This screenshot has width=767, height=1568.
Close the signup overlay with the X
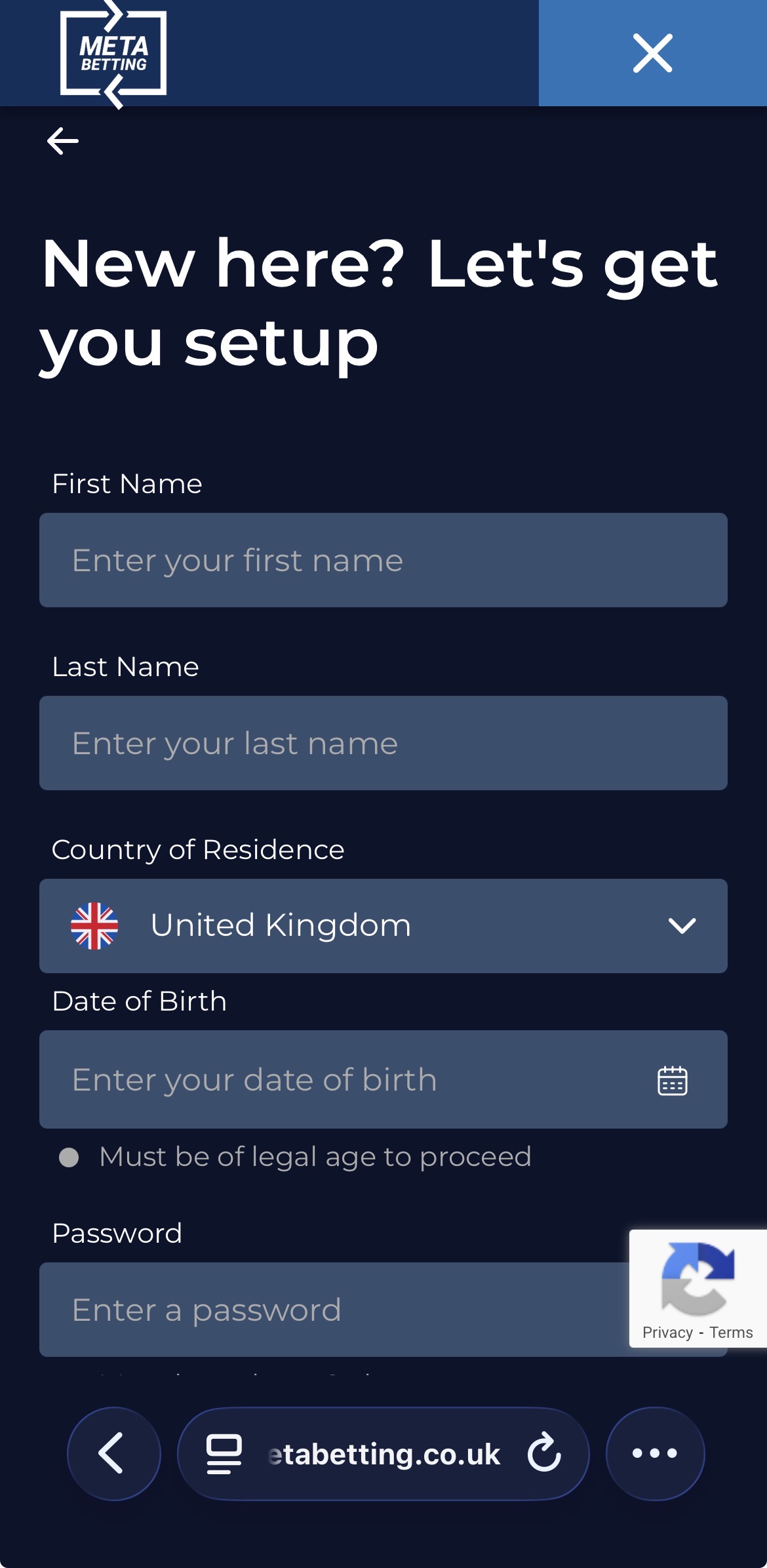click(652, 53)
